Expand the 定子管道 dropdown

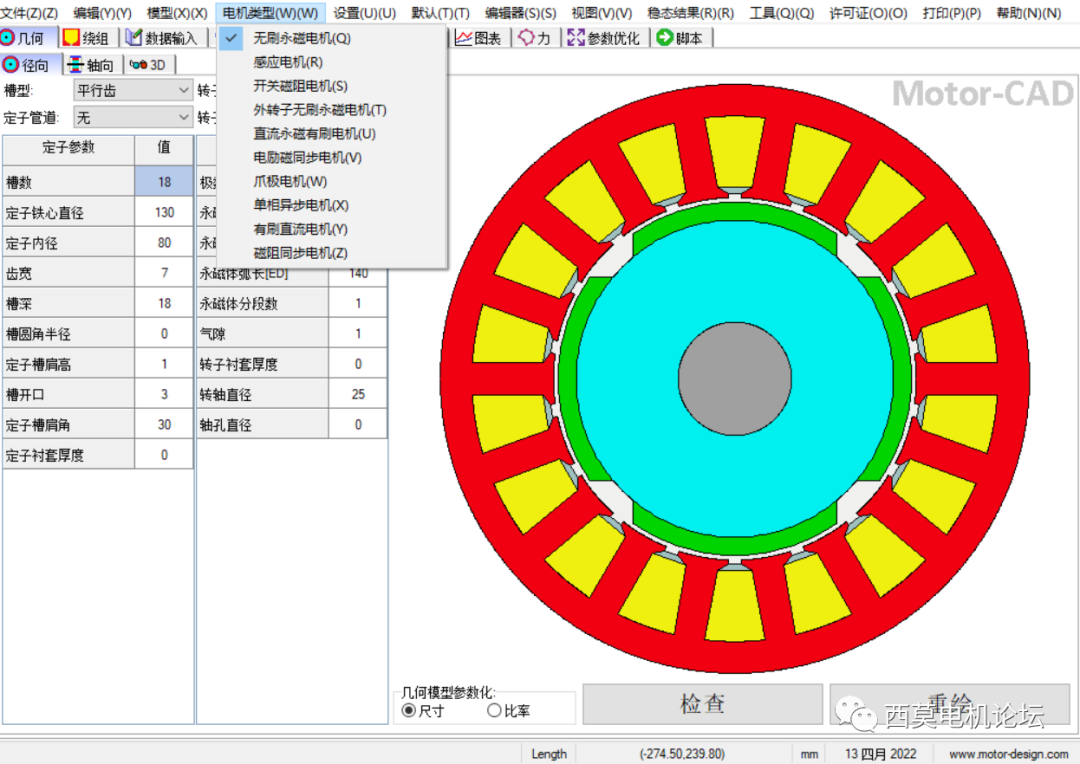[x=132, y=116]
